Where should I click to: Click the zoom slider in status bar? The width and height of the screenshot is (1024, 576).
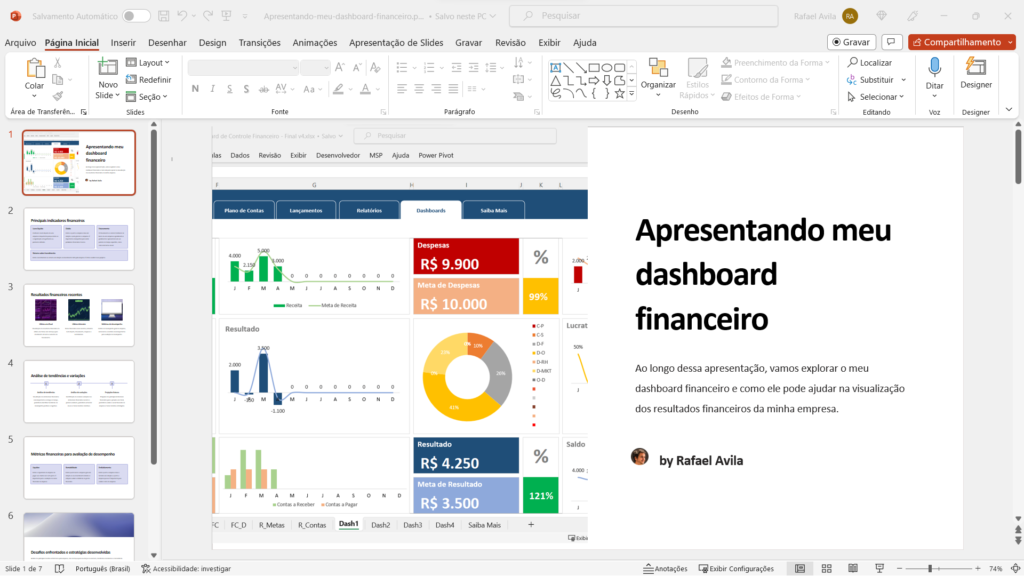(930, 568)
